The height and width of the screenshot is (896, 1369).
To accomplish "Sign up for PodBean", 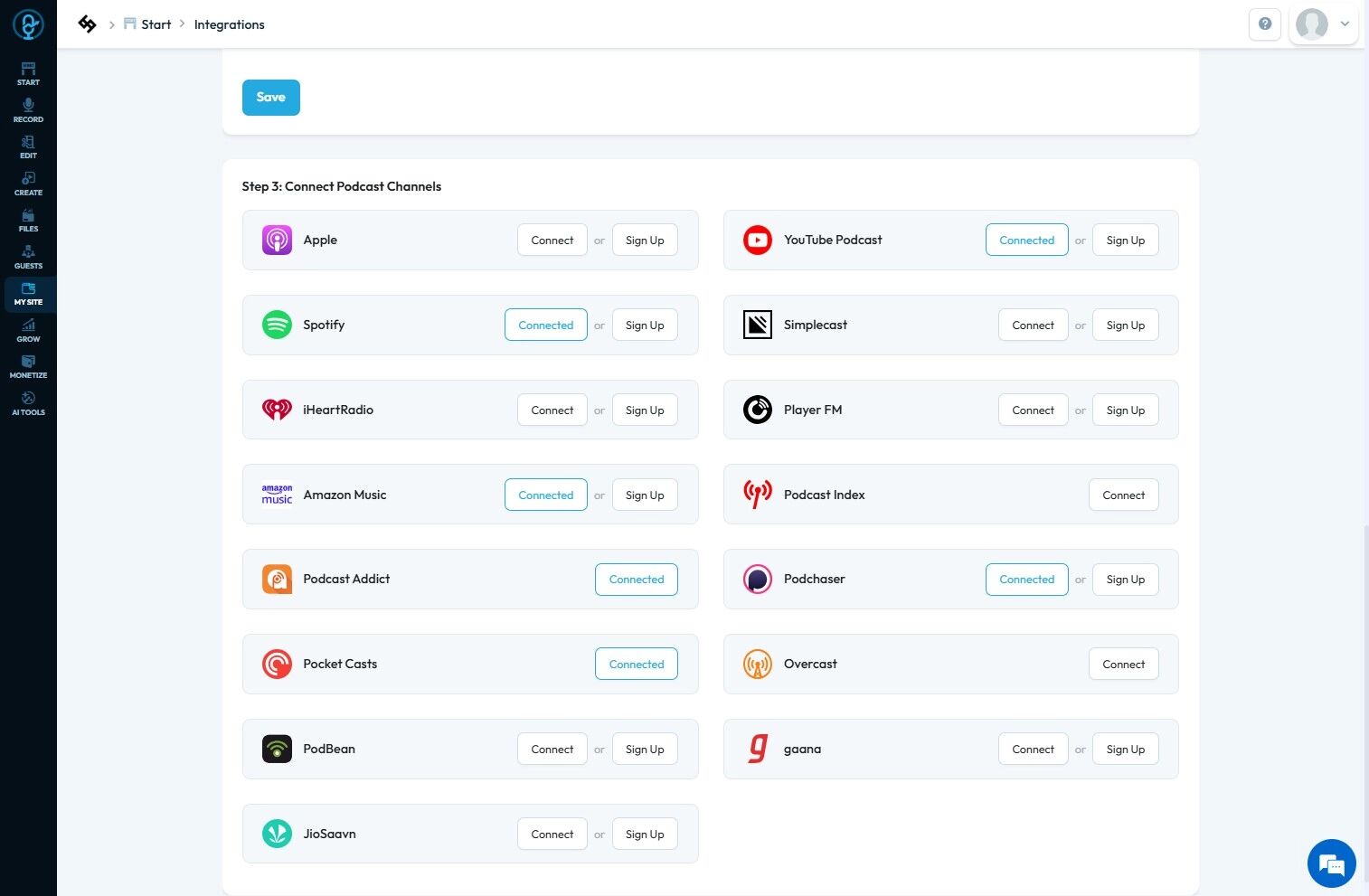I will point(645,749).
